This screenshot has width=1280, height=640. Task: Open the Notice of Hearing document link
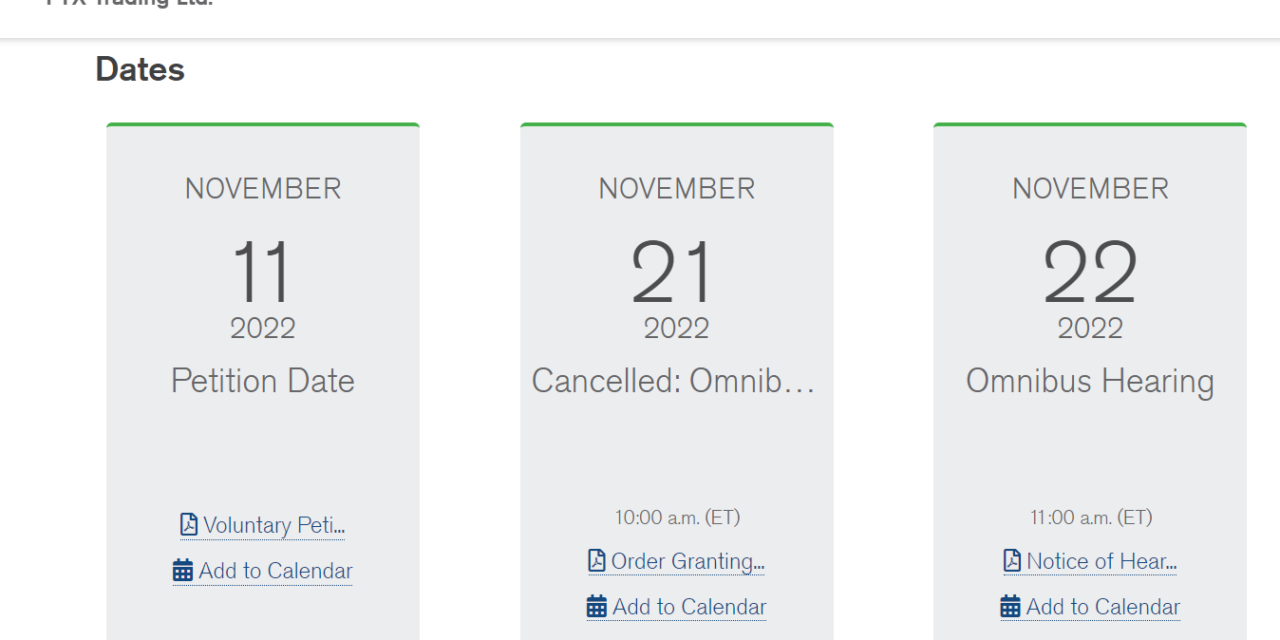(x=1101, y=561)
